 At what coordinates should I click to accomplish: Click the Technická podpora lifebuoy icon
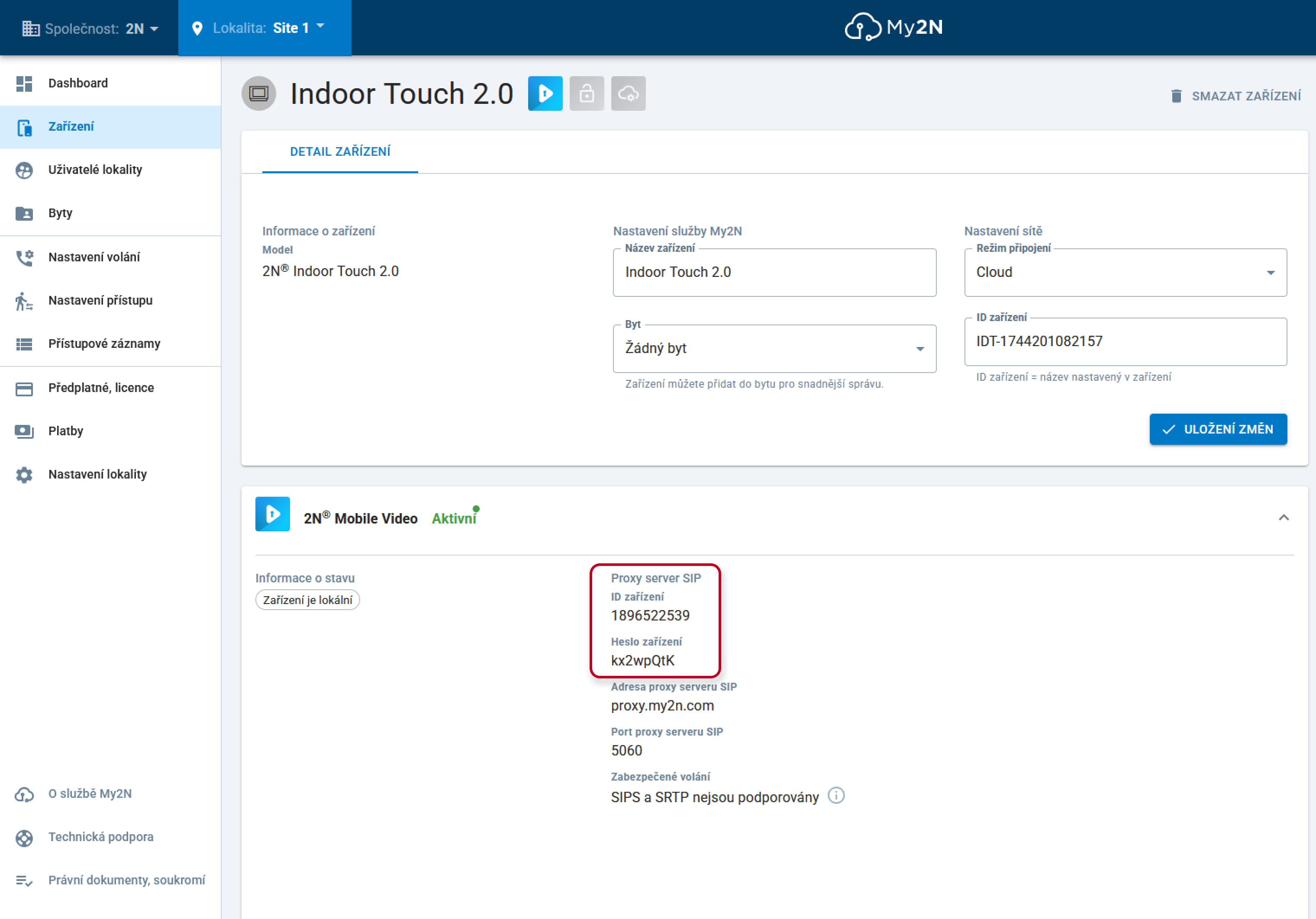(x=24, y=838)
